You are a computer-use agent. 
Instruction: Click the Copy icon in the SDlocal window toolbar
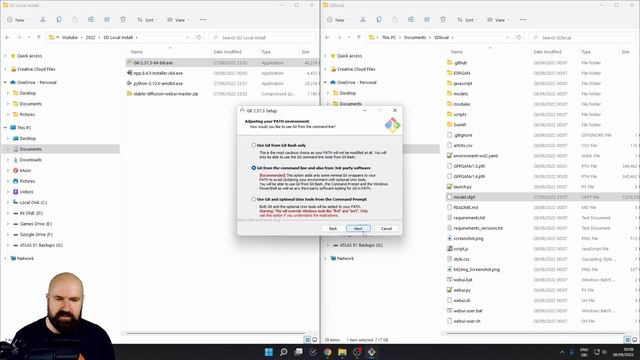point(379,20)
